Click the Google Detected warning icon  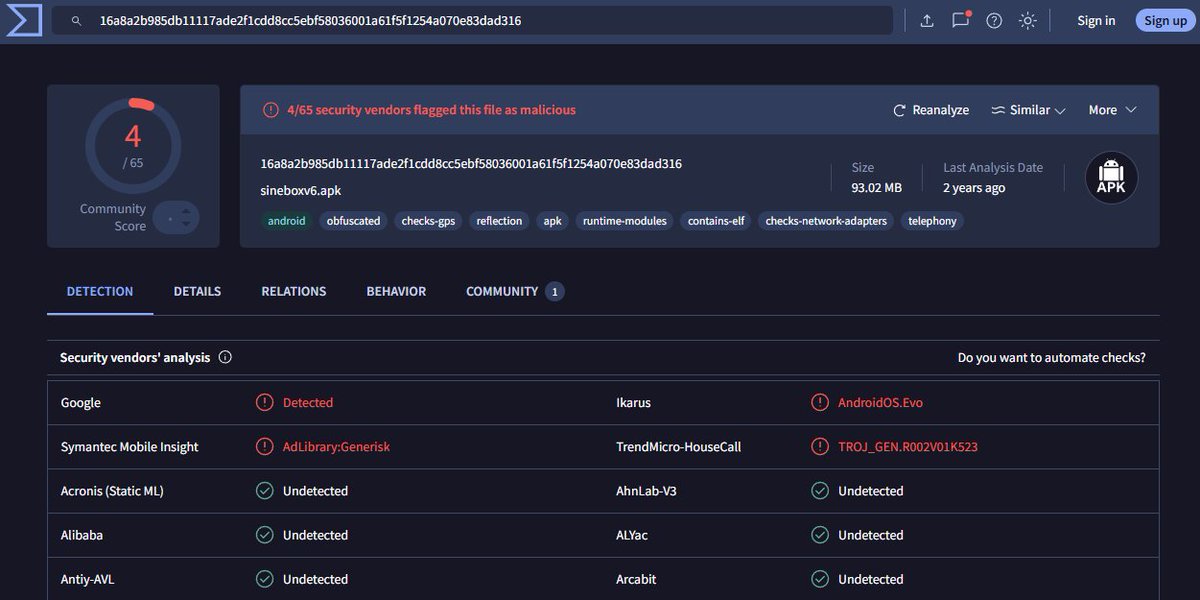click(264, 402)
